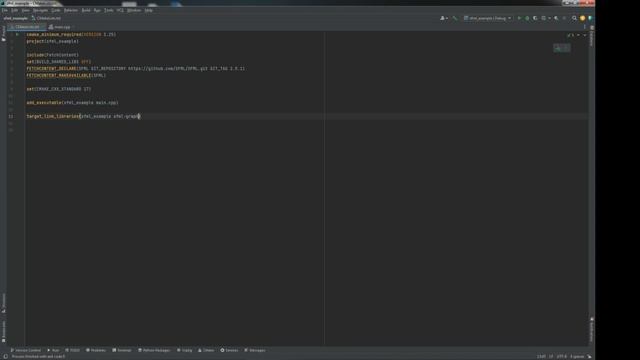Open the Messages tool window
Screen dimensions: 640x360
click(x=255, y=350)
